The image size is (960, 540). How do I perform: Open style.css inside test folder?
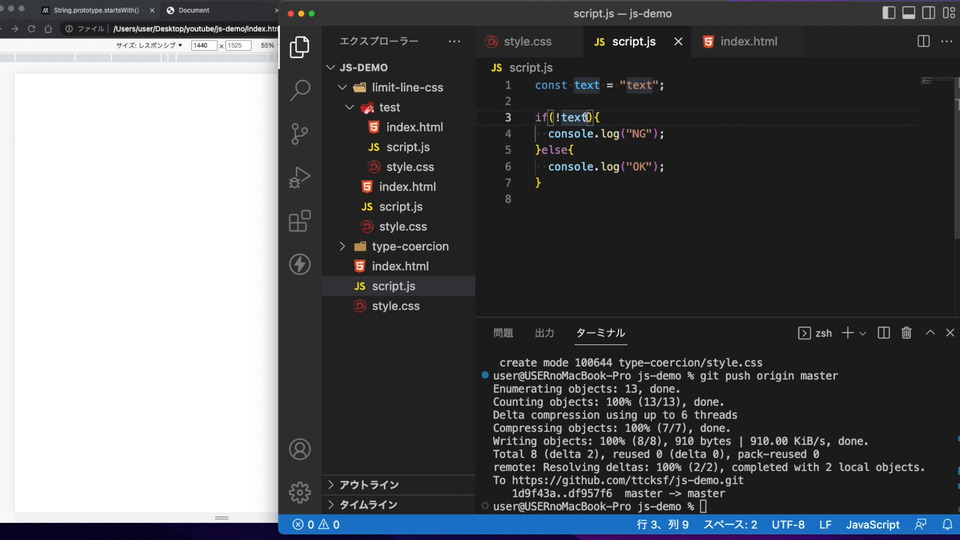pos(399,167)
